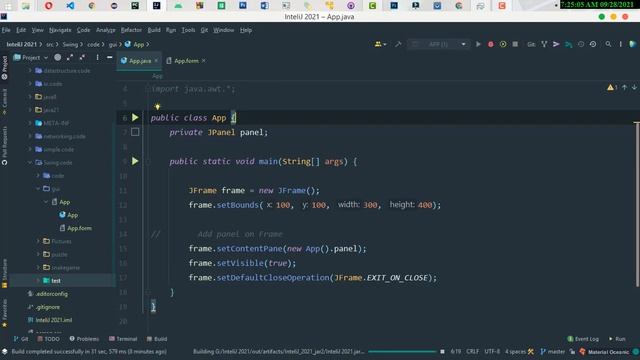The image size is (640, 360).
Task: Run with coverage icon in toolbar
Action: tap(503, 44)
